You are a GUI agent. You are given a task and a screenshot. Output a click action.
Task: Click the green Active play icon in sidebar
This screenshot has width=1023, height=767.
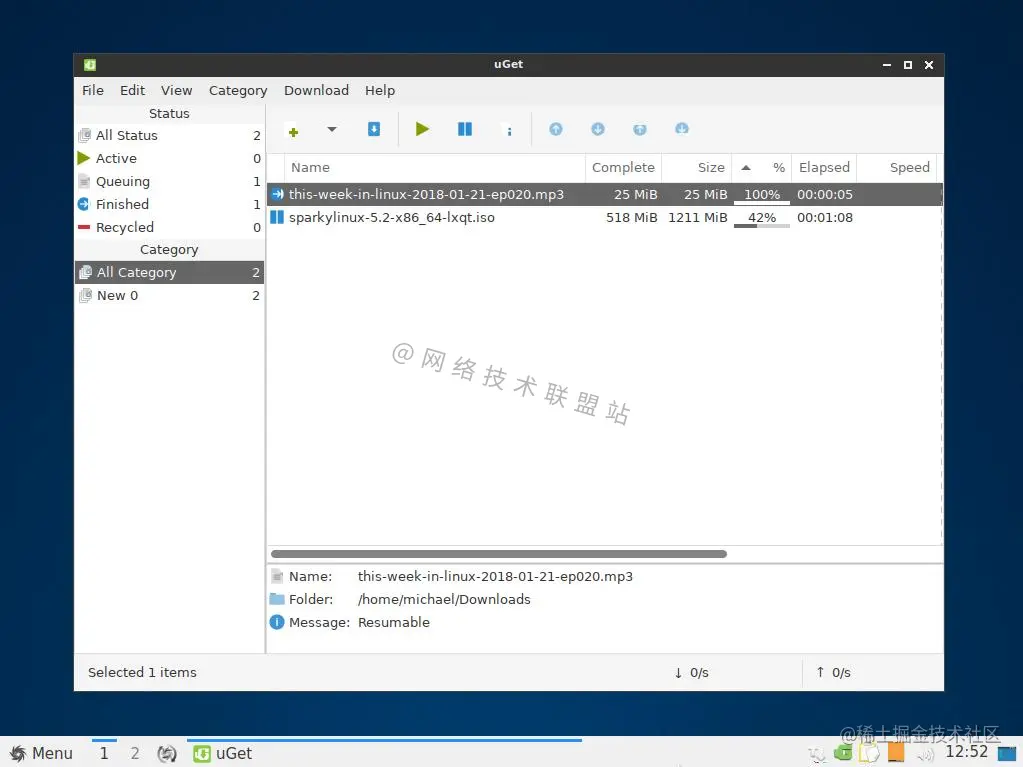pyautogui.click(x=84, y=158)
